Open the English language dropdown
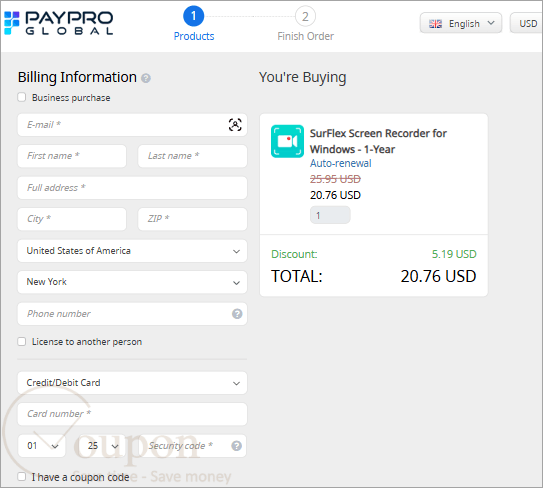The height and width of the screenshot is (488, 543). pyautogui.click(x=461, y=23)
